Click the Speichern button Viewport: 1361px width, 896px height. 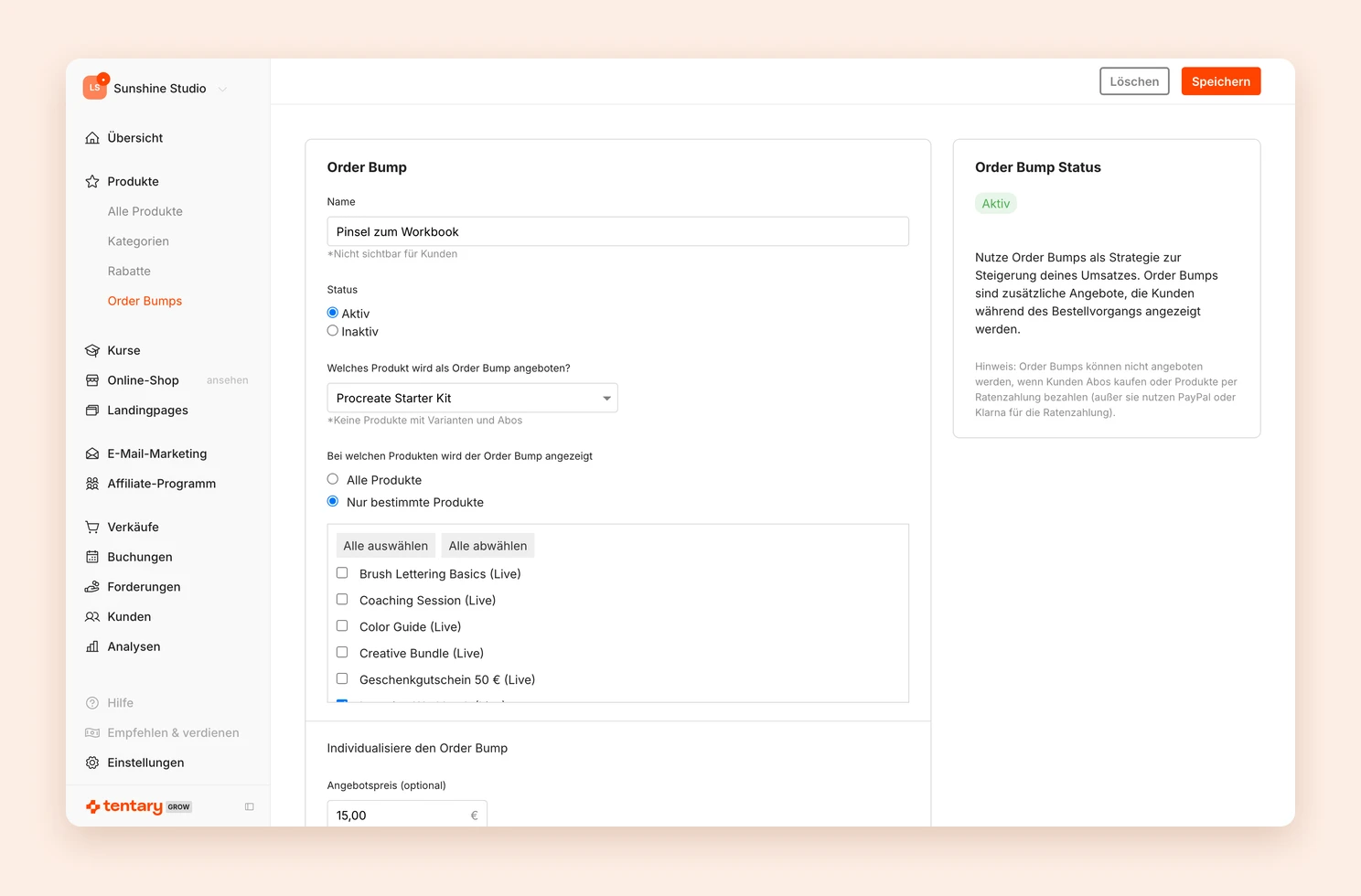coord(1221,81)
